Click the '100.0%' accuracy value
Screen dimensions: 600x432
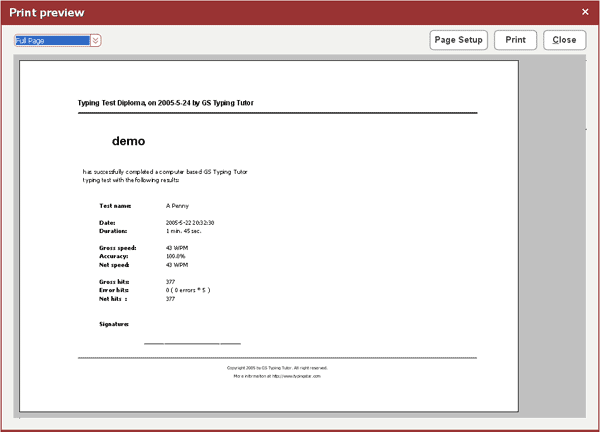(x=176, y=256)
